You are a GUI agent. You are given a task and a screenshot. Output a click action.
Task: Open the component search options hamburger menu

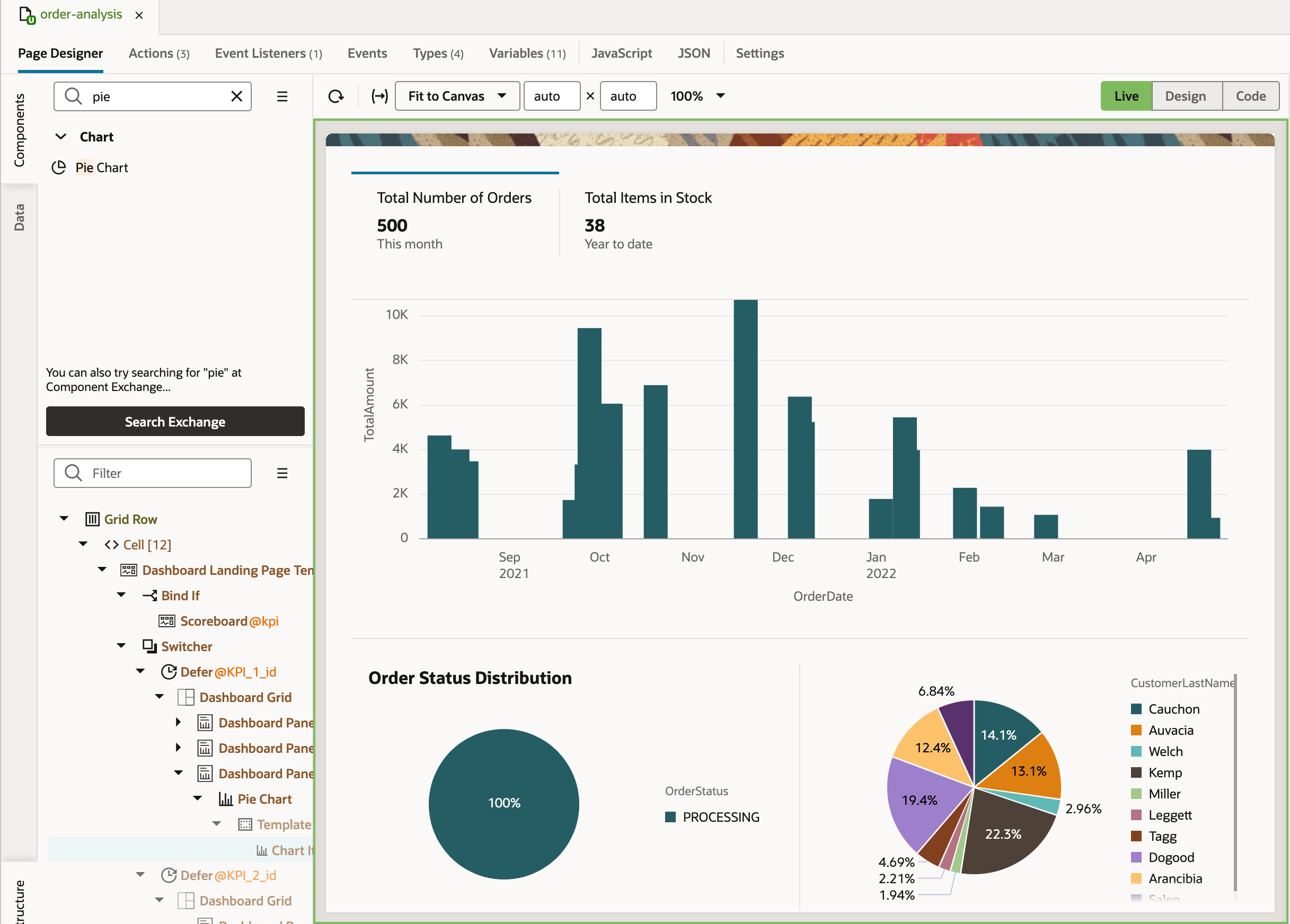pyautogui.click(x=282, y=96)
